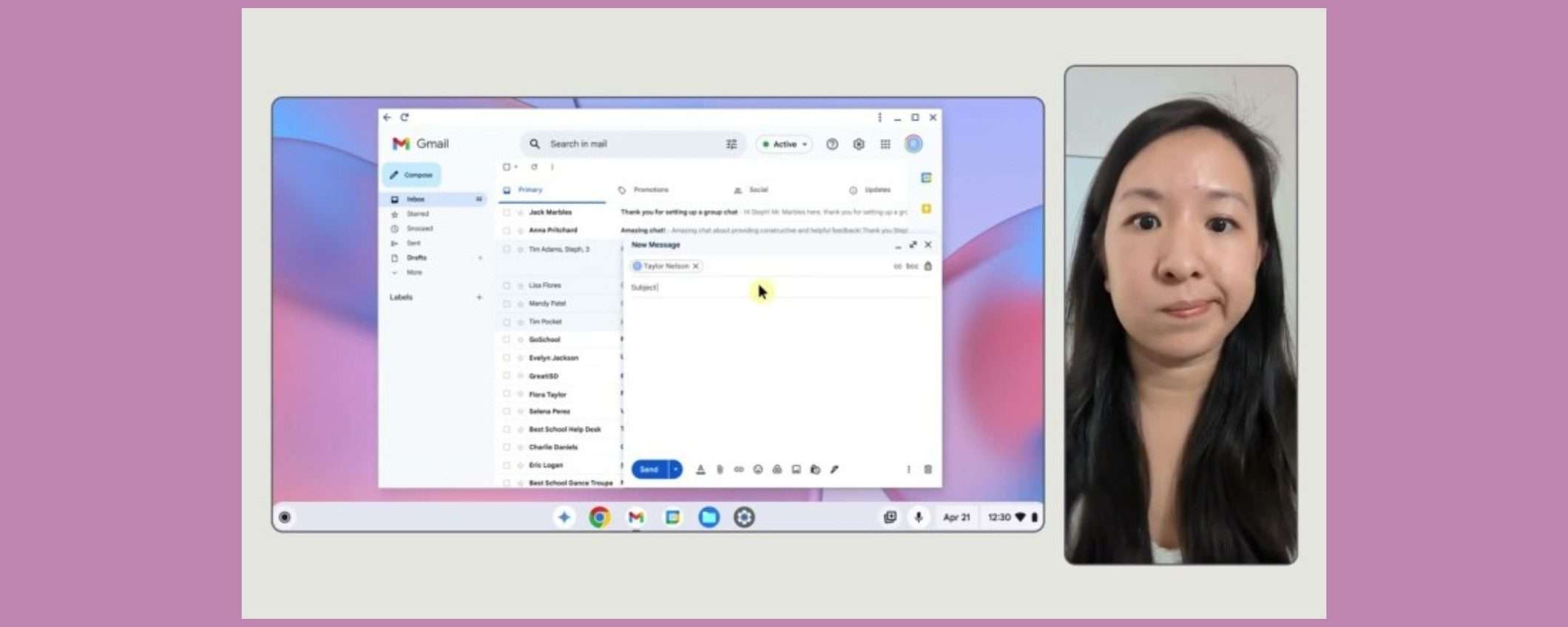Click the attach files paperclip icon
This screenshot has width=1568, height=627.
pyautogui.click(x=720, y=470)
